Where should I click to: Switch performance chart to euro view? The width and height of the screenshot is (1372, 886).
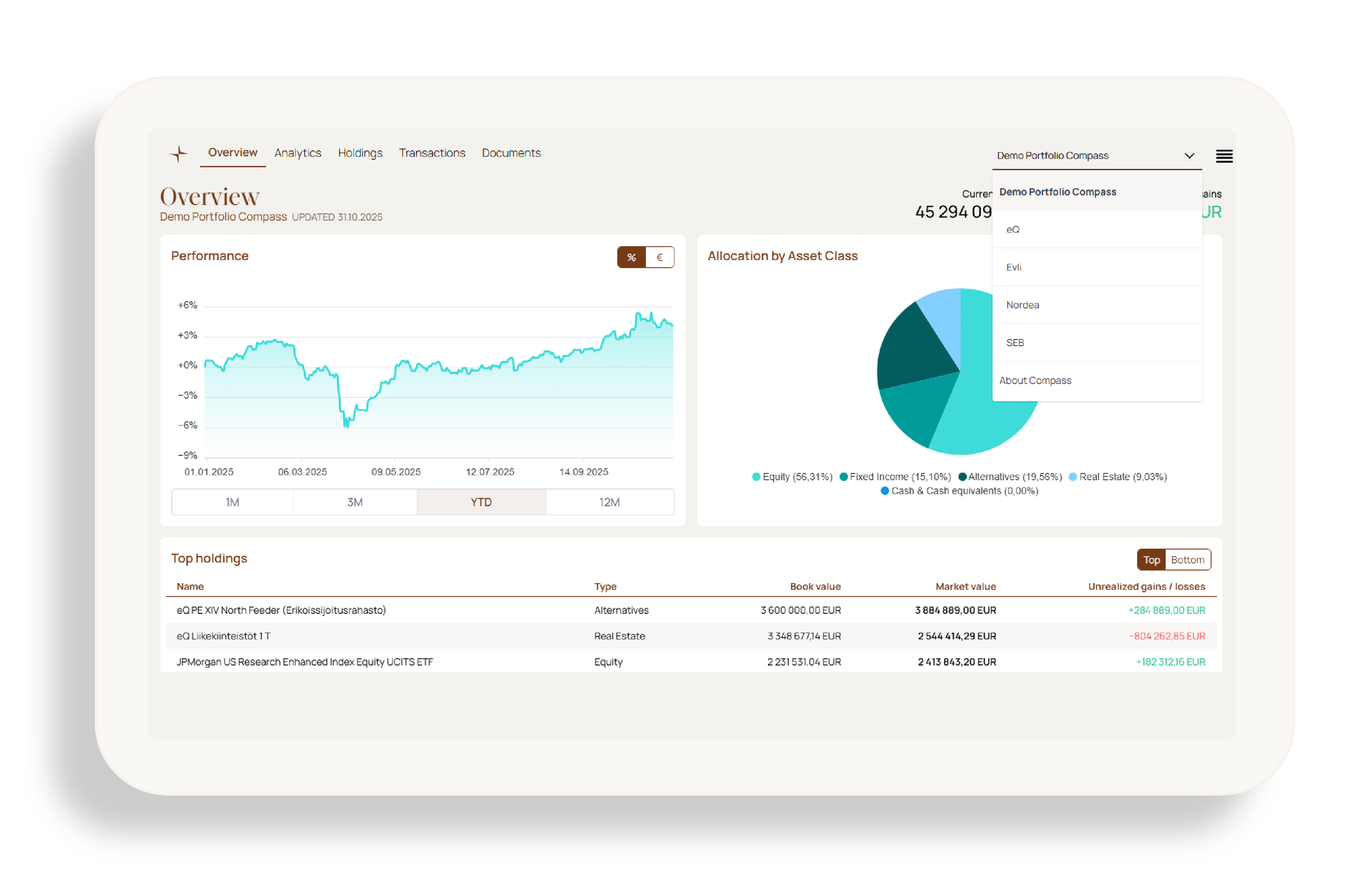pyautogui.click(x=660, y=257)
